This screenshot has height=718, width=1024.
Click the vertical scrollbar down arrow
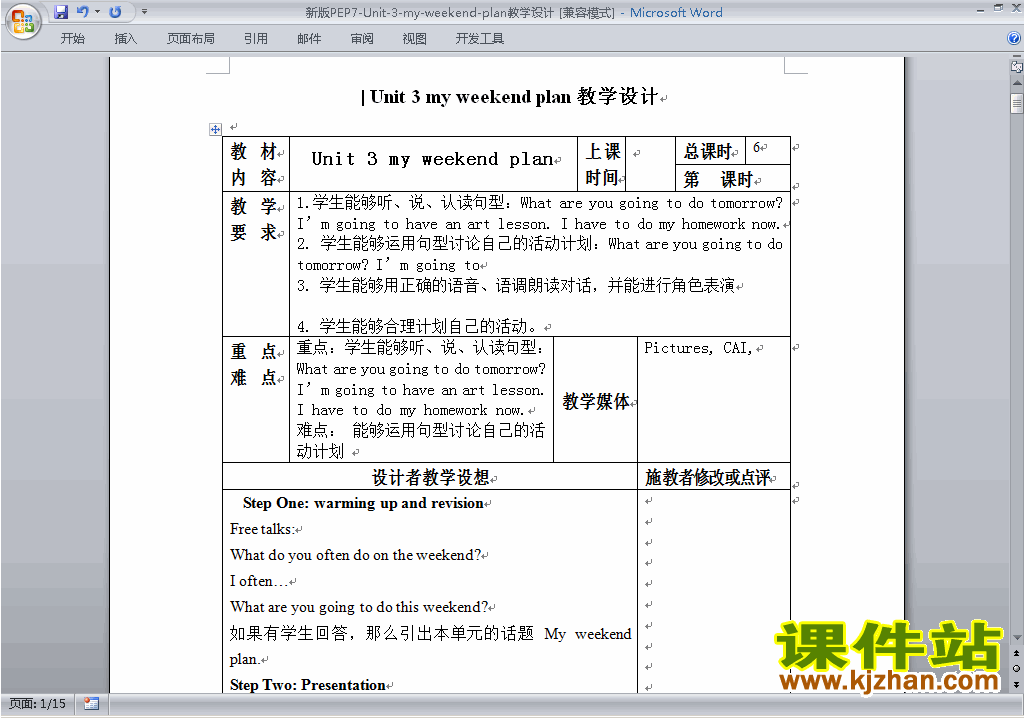pyautogui.click(x=1016, y=638)
